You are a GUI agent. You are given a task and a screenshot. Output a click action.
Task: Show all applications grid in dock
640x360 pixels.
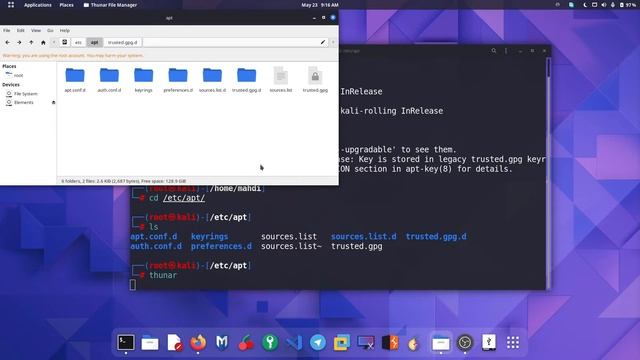[x=513, y=342]
